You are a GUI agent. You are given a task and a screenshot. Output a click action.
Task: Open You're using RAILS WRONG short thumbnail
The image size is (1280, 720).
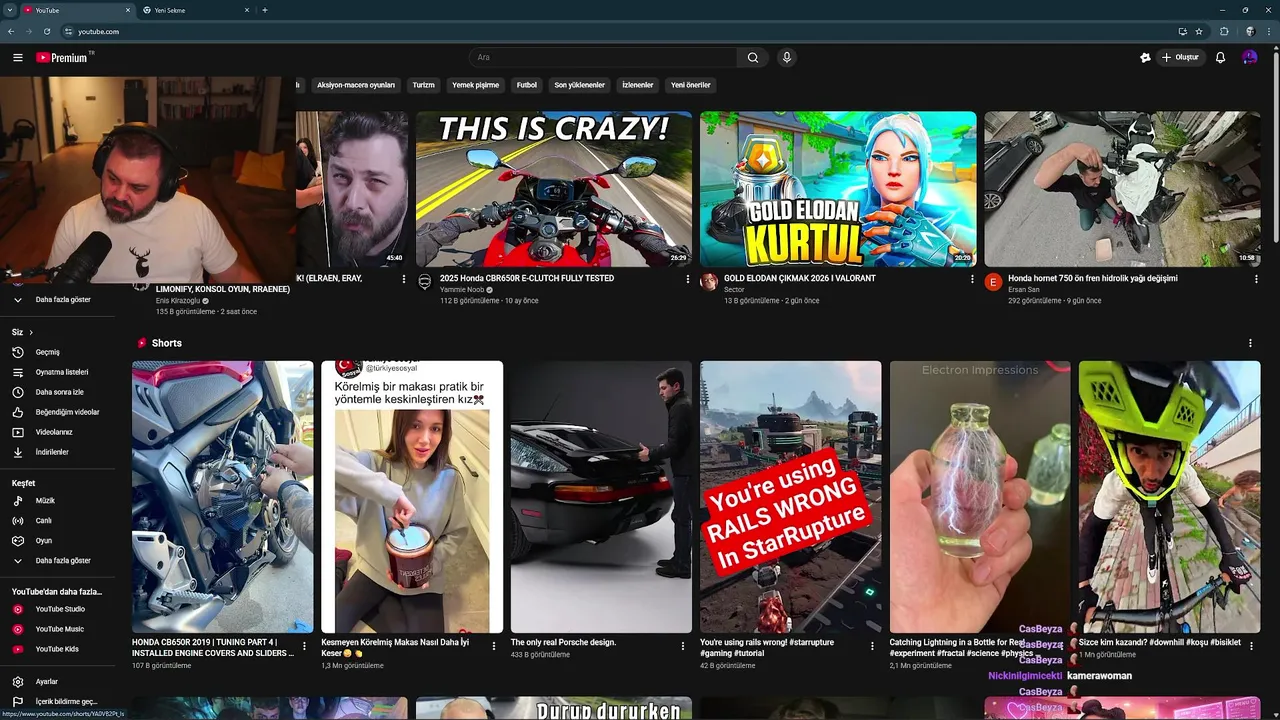(790, 497)
